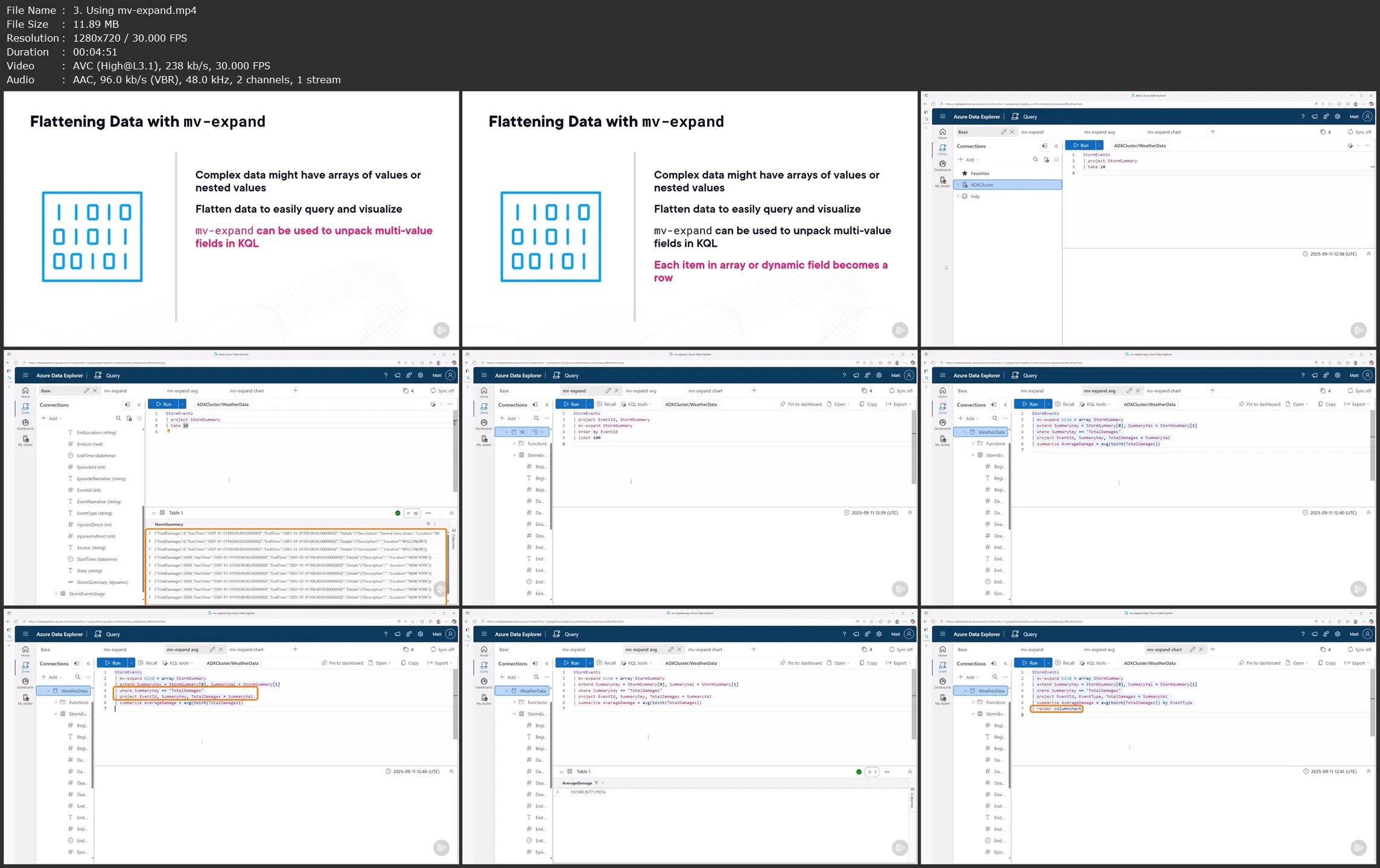Toggle Sync off above the render columnchart query

[1358, 650]
